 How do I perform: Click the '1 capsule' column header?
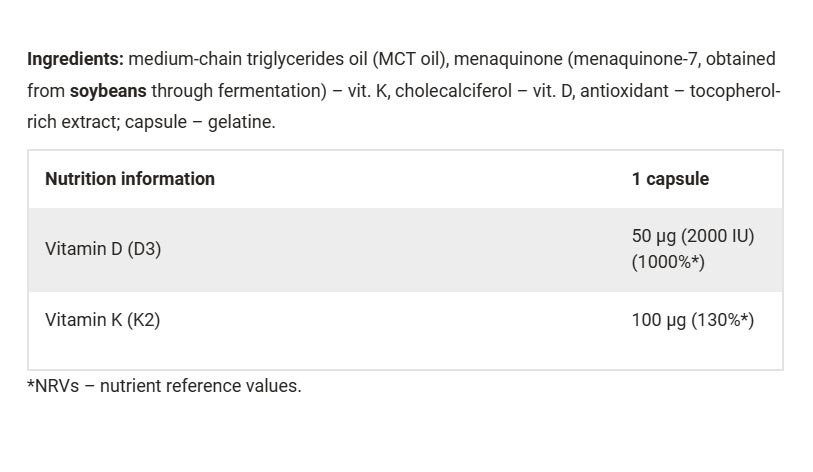[670, 179]
